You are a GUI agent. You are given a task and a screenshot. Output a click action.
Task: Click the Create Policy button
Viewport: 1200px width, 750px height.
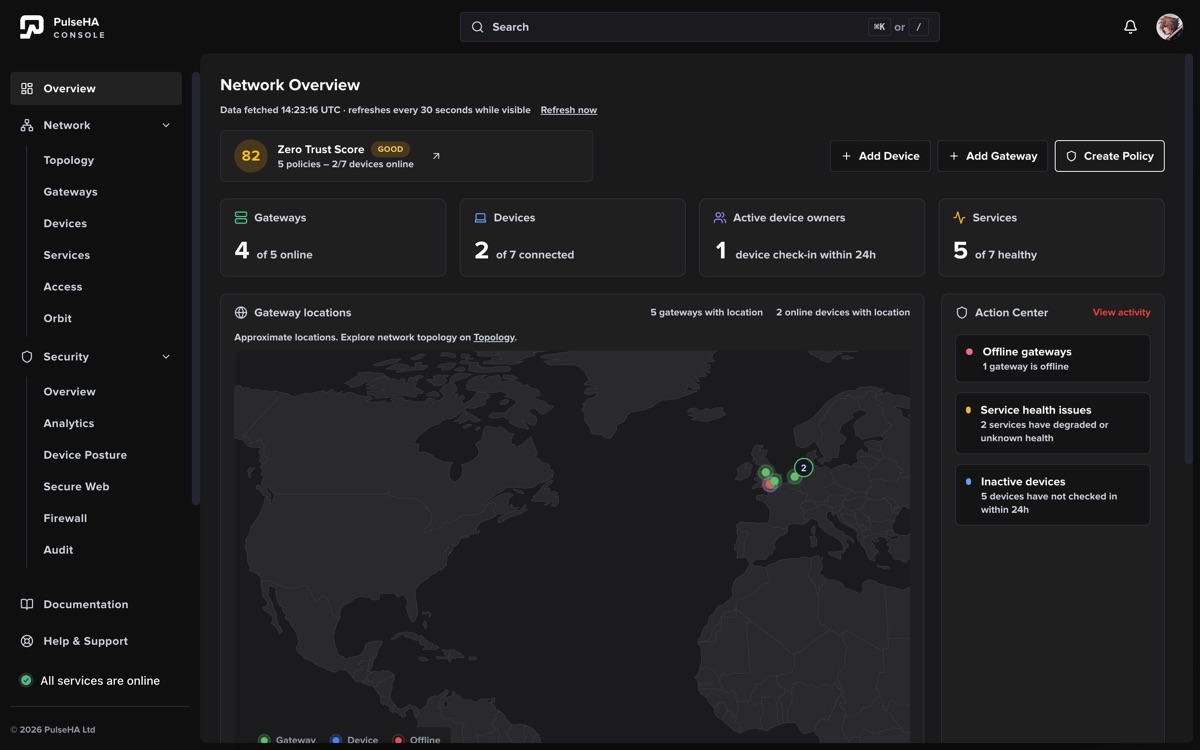pyautogui.click(x=1110, y=156)
